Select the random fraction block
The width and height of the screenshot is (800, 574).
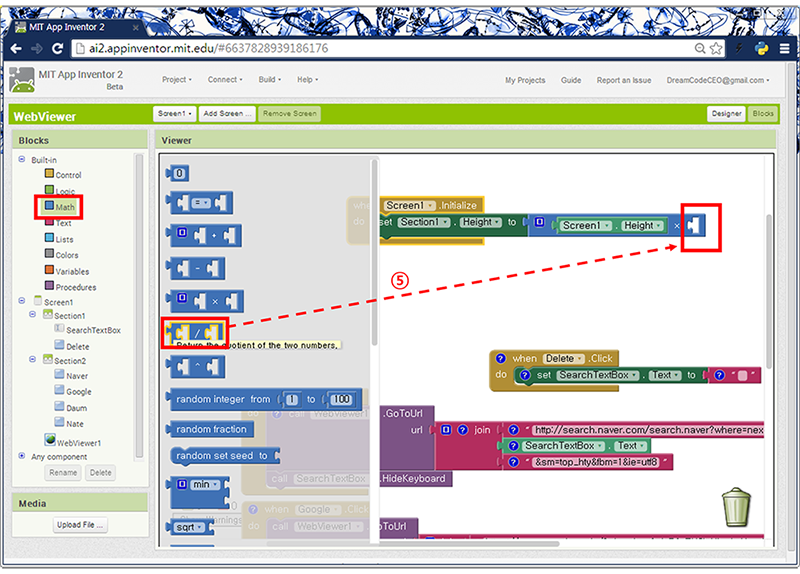pos(210,429)
